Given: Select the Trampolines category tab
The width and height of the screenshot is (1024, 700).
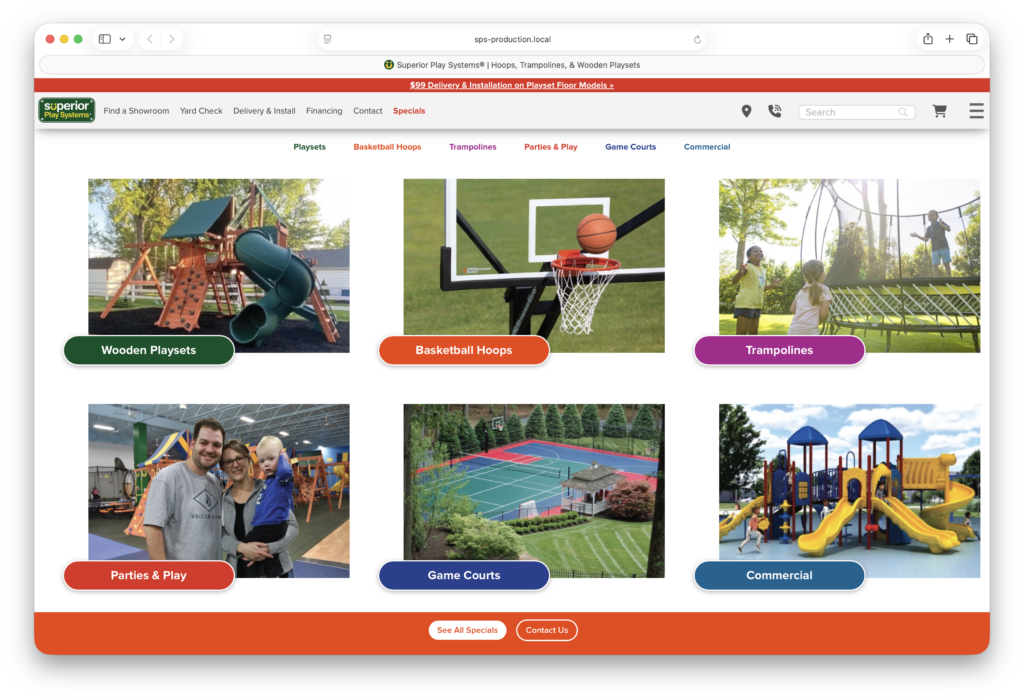Looking at the screenshot, I should pos(472,146).
